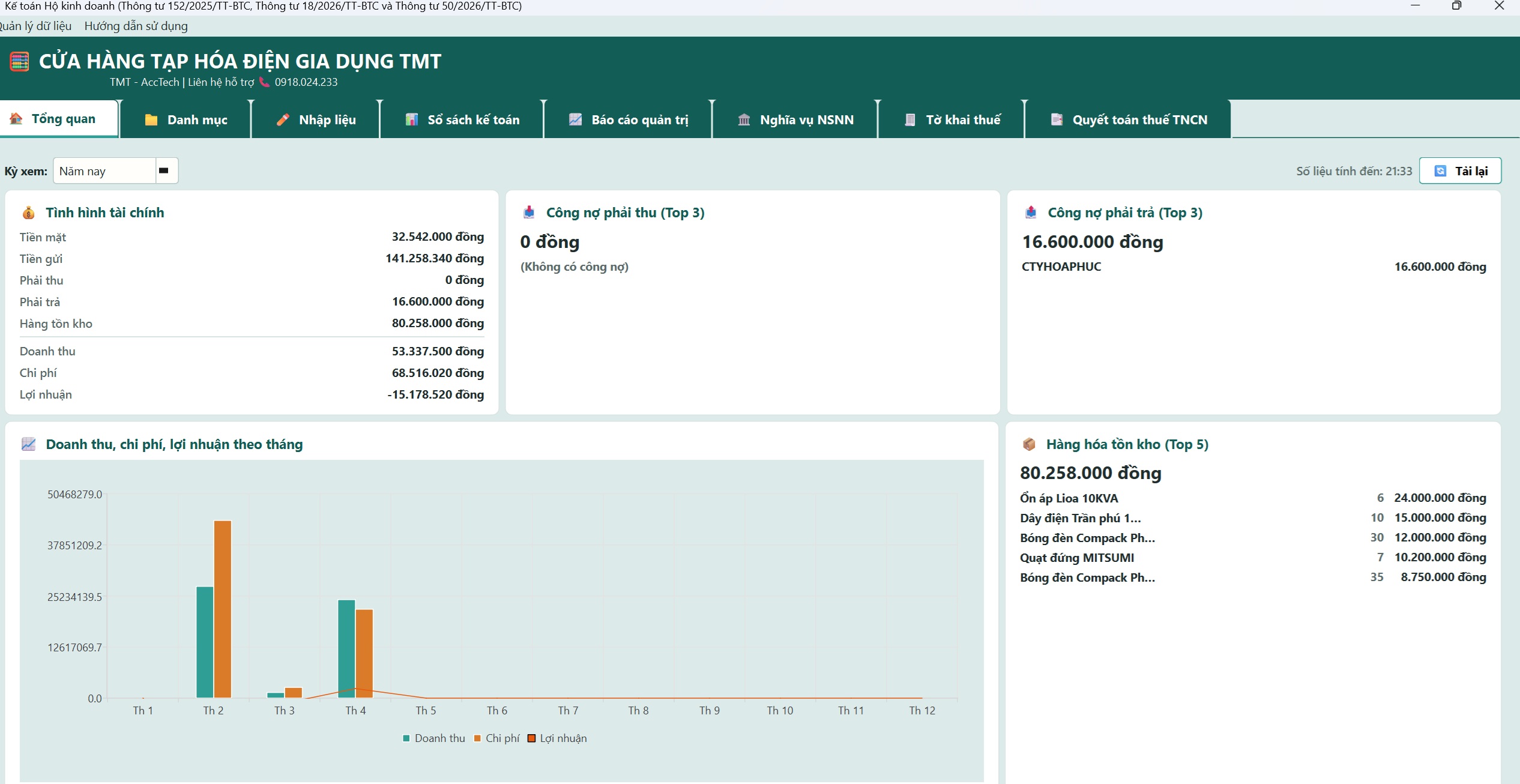Image resolution: width=1520 pixels, height=784 pixels.
Task: Switch to the Sổ sách kế toán tab
Action: pyautogui.click(x=462, y=119)
